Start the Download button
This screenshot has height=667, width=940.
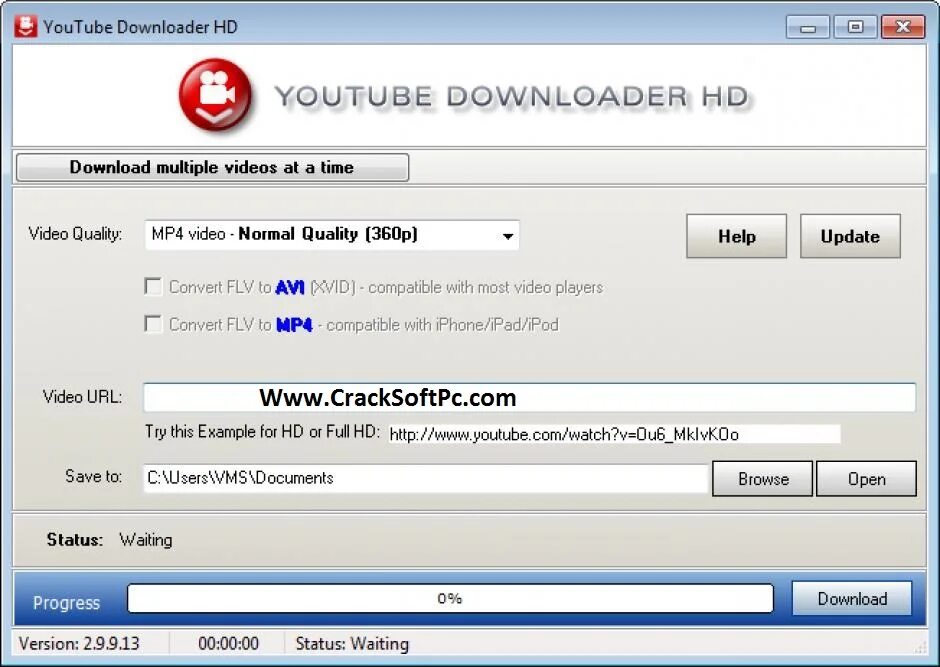click(852, 599)
